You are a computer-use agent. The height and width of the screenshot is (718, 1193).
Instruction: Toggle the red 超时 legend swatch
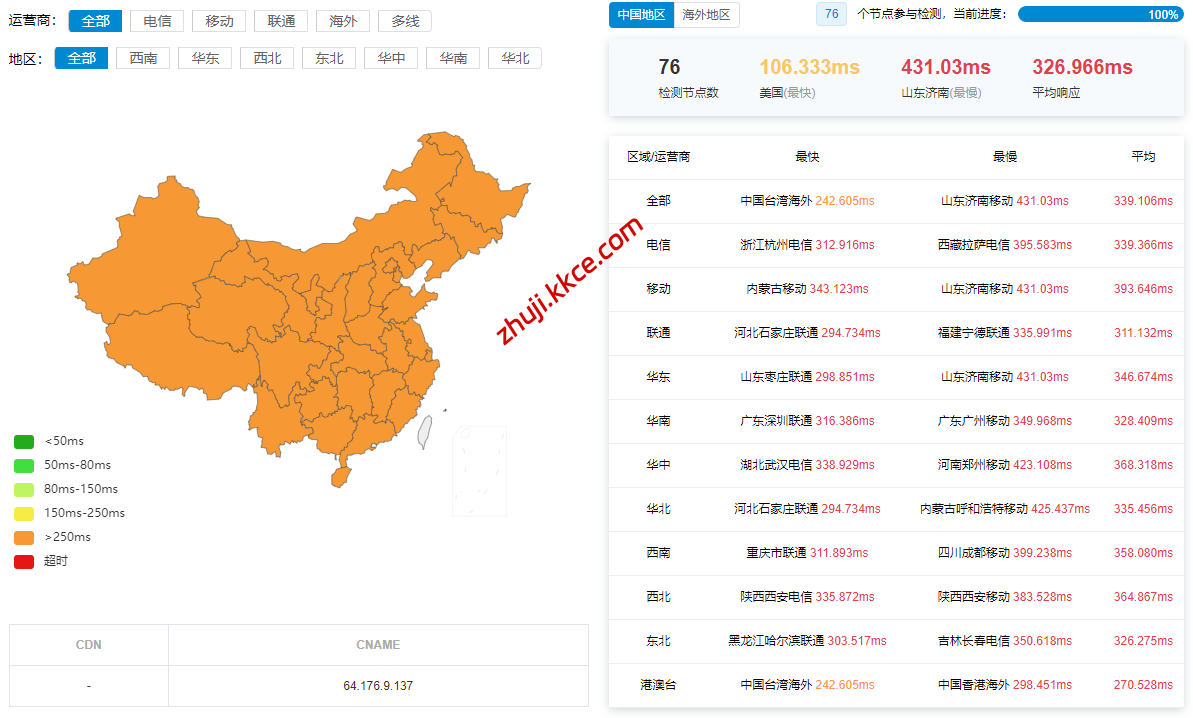[x=24, y=561]
